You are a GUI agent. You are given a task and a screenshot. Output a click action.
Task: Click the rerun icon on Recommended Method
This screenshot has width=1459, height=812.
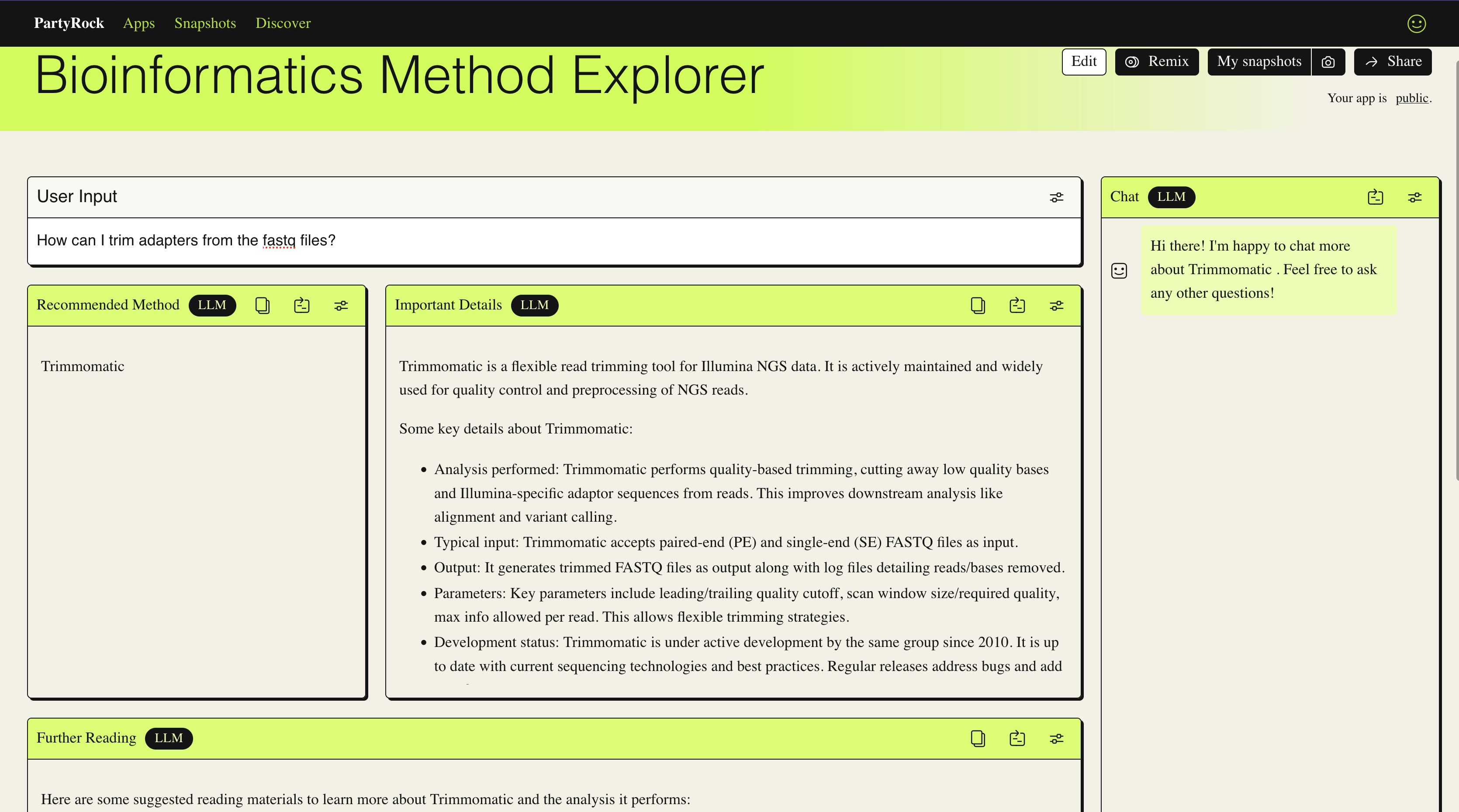coord(302,306)
